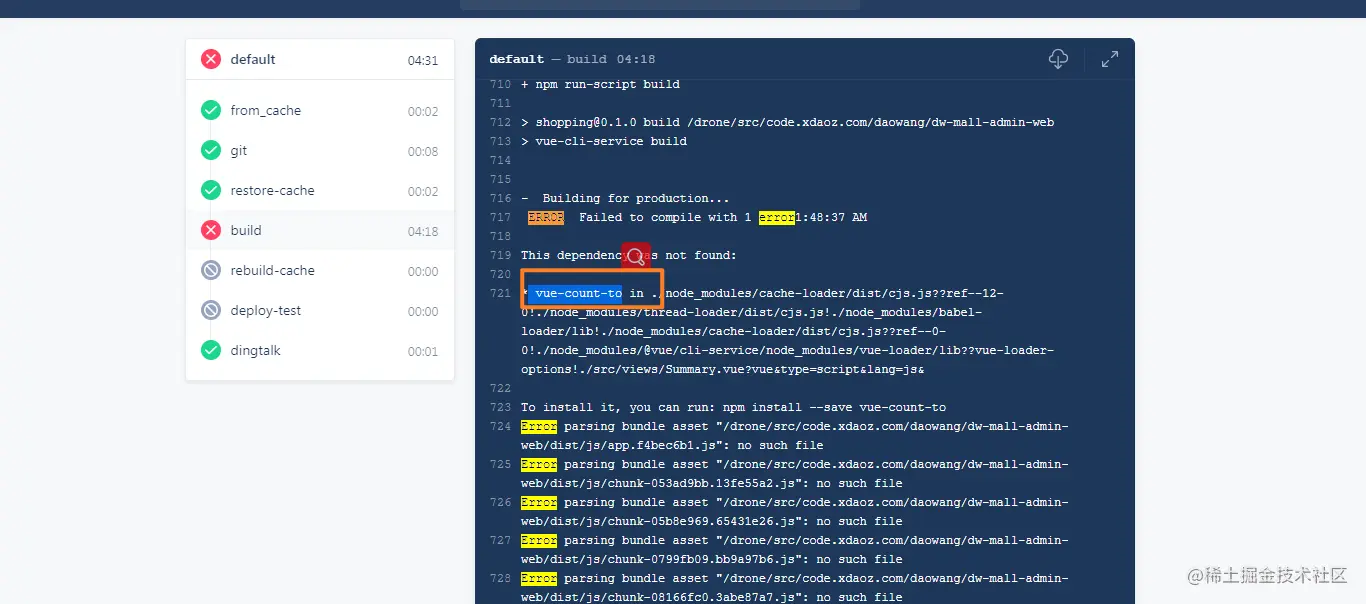Screen dimensions: 1366x604
Task: Select the deploy-test step
Action: [320, 310]
